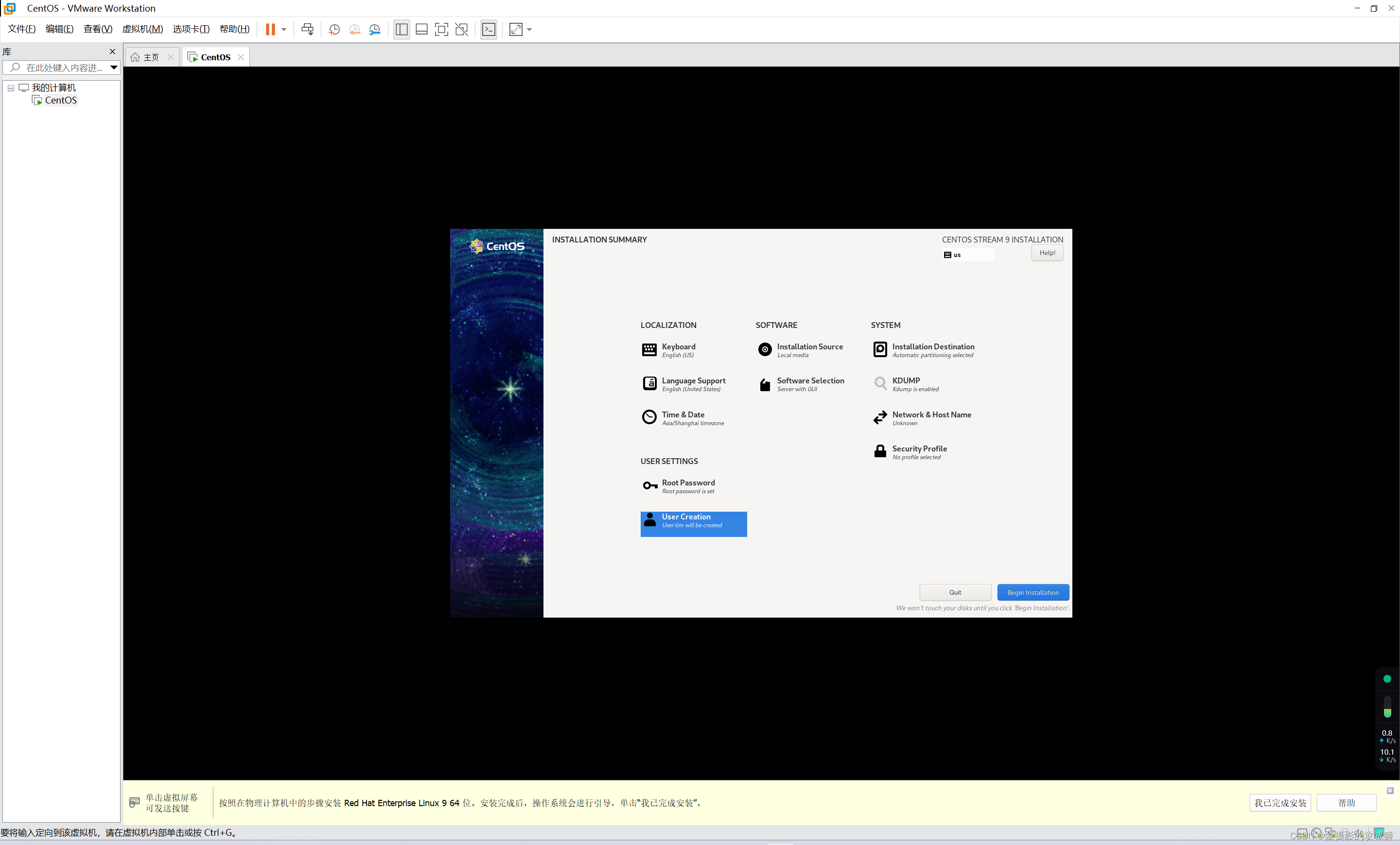
Task: Click Send Ctrl+Alt+Del toolbar icon
Action: pyautogui.click(x=307, y=30)
